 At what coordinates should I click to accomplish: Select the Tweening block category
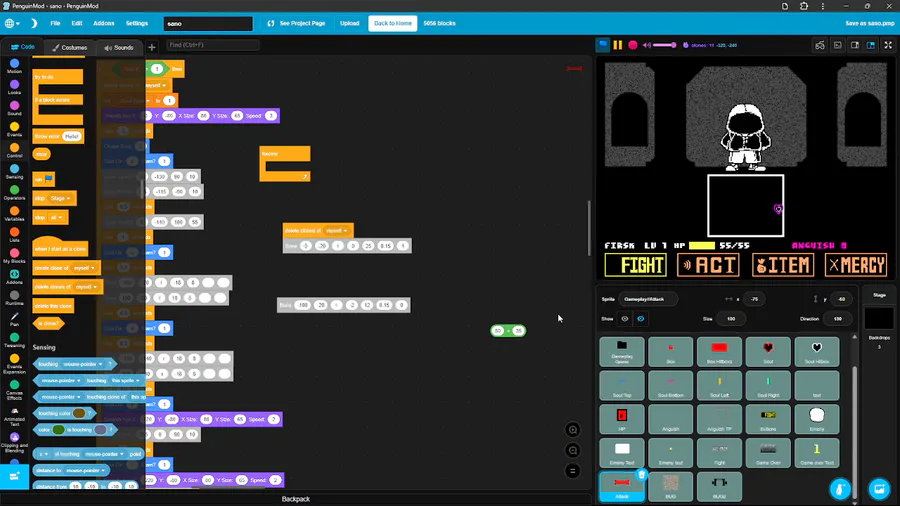coord(14,340)
